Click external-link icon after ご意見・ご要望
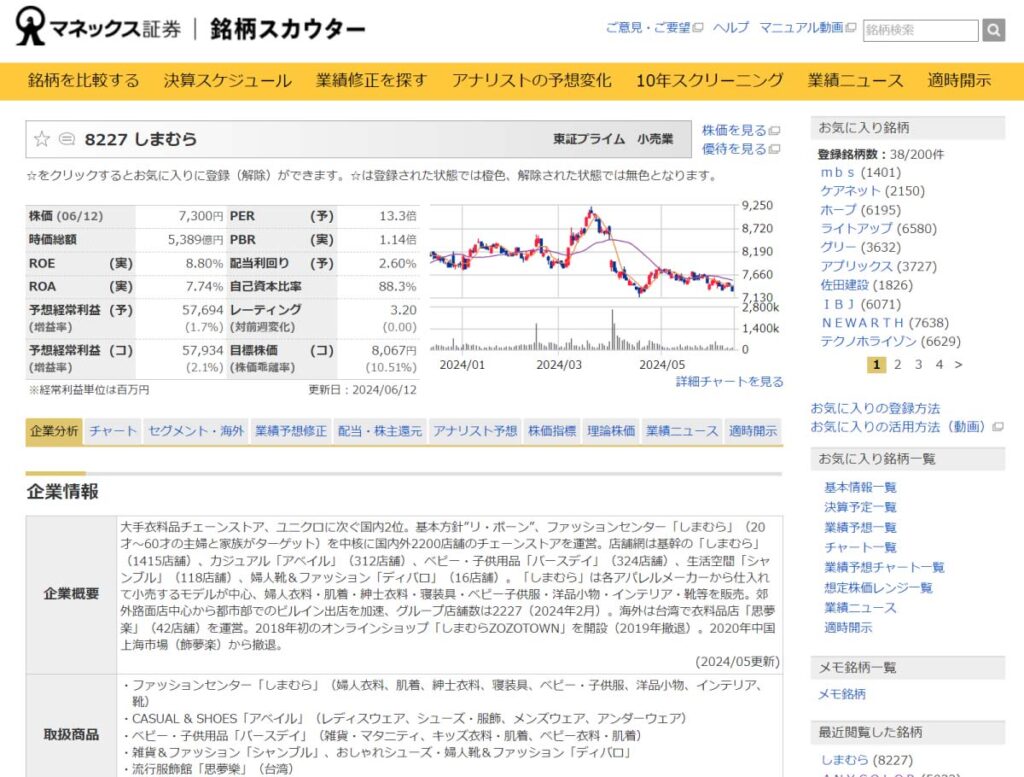This screenshot has width=1024, height=777. coord(697,27)
